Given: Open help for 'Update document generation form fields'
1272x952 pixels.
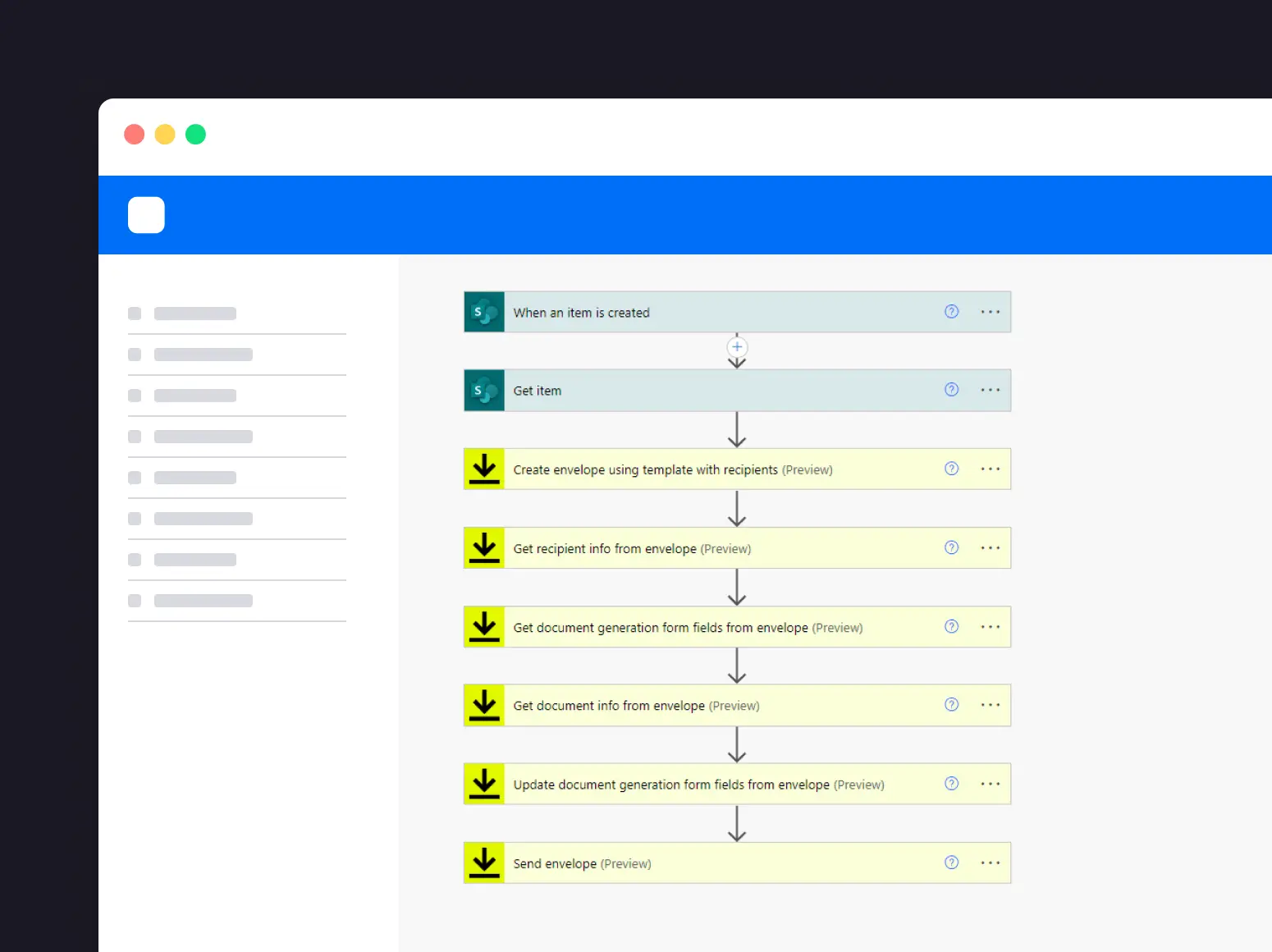Looking at the screenshot, I should coord(951,783).
